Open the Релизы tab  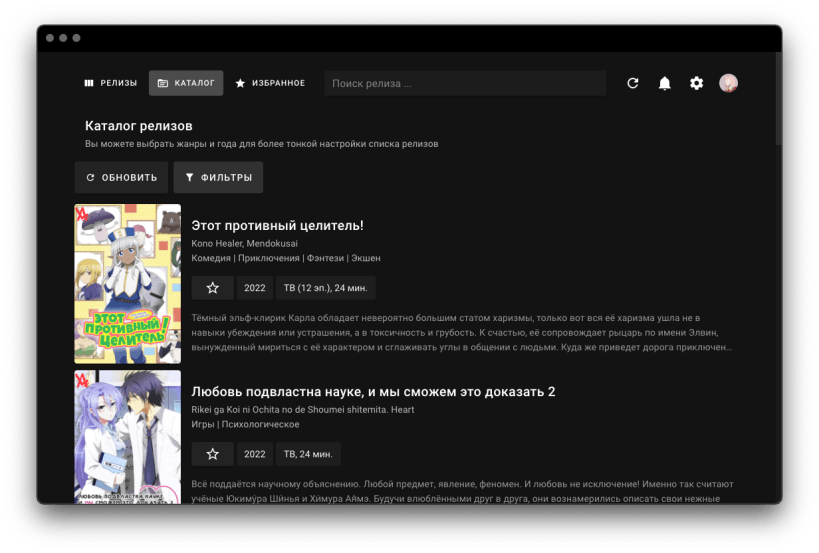click(x=111, y=83)
